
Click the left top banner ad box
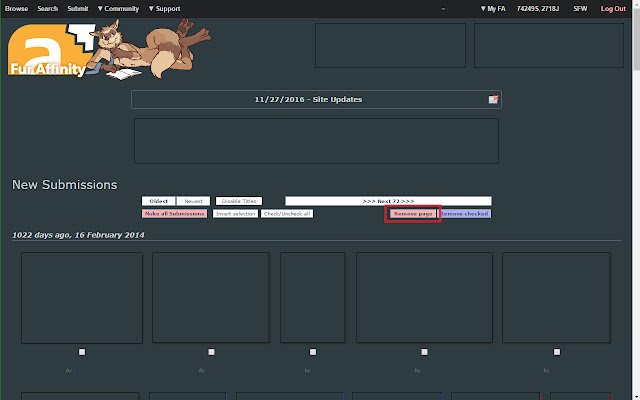[x=390, y=45]
